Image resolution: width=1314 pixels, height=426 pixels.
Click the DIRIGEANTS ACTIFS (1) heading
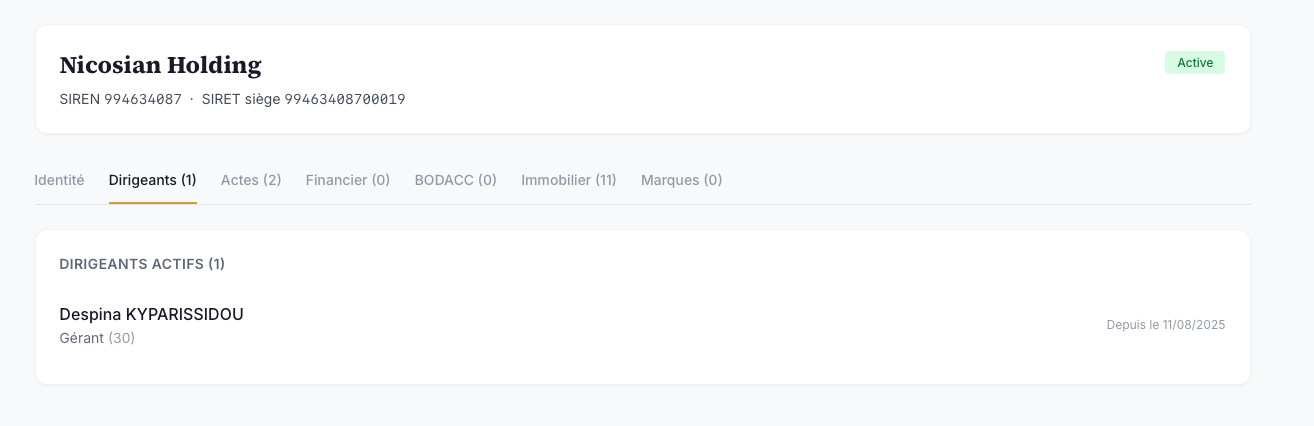click(142, 264)
